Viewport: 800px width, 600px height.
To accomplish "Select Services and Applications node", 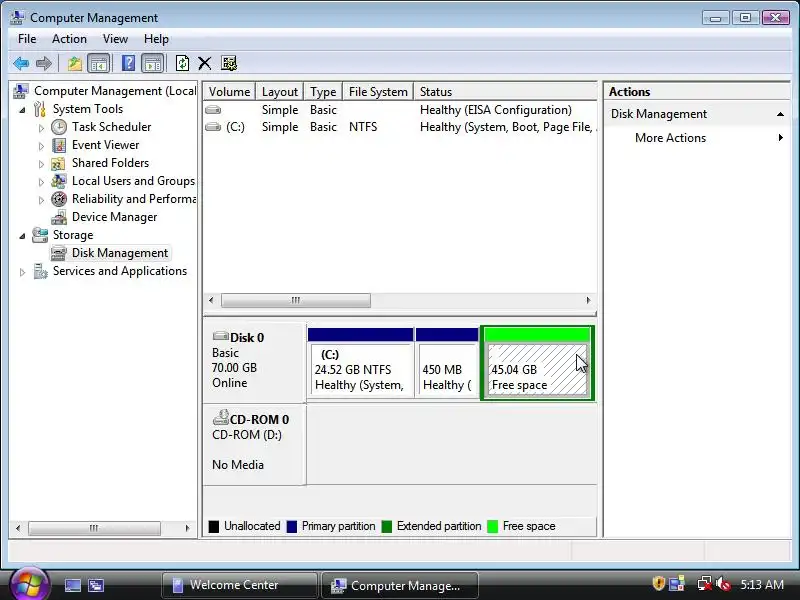I will pyautogui.click(x=119, y=271).
